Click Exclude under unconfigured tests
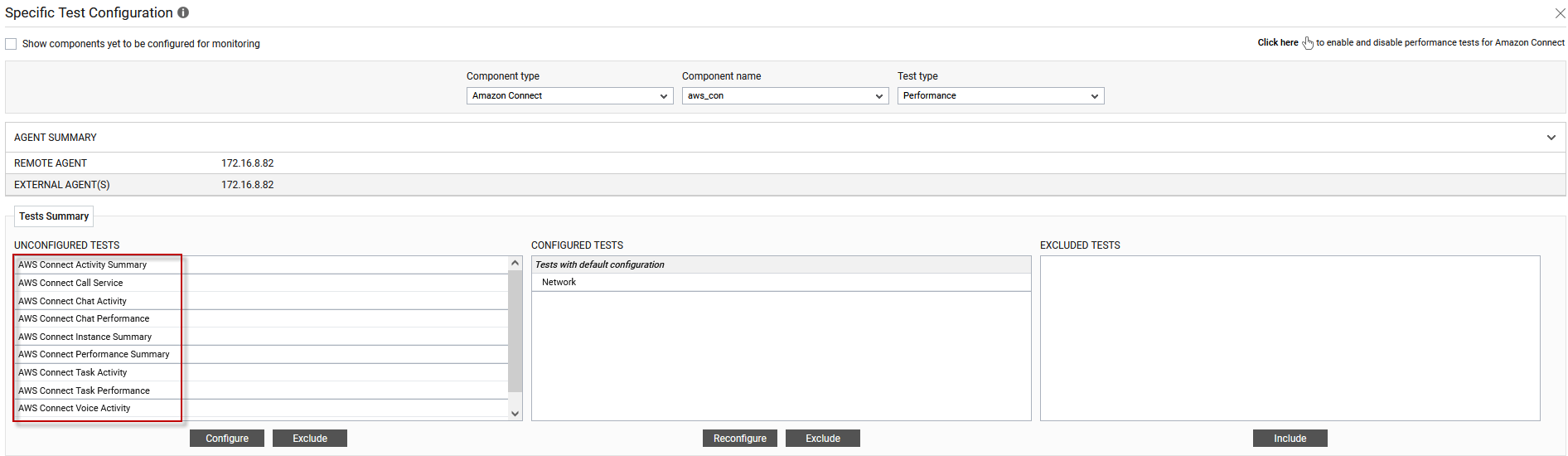This screenshot has height=456, width=1568. 310,439
